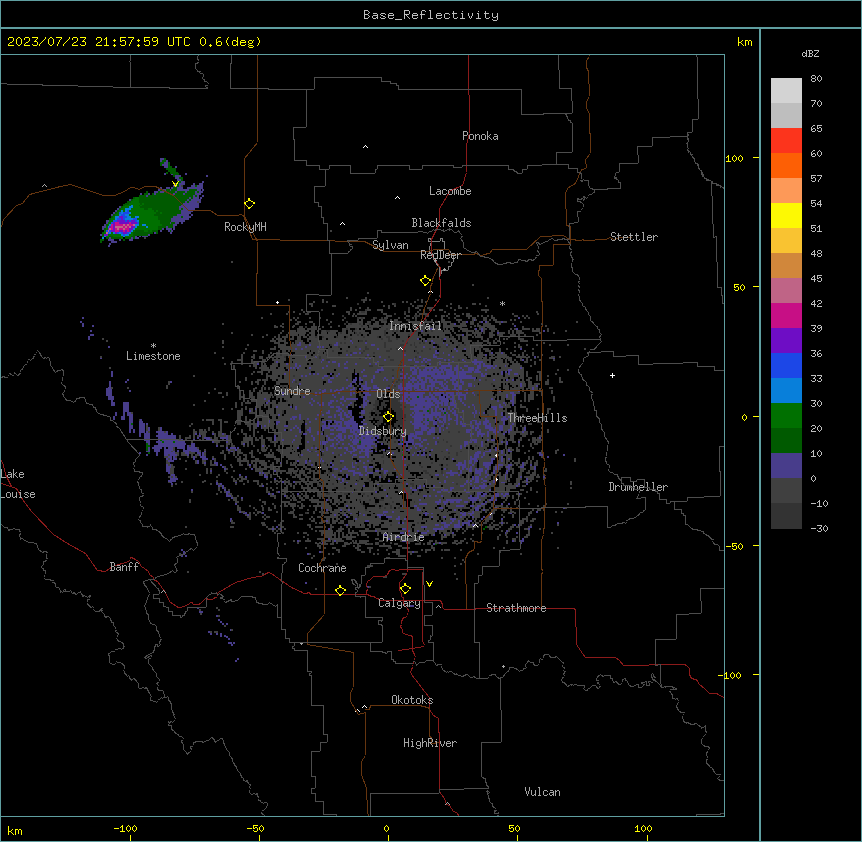Click the yellow V marker east of Calgary
The height and width of the screenshot is (842, 862).
(429, 584)
